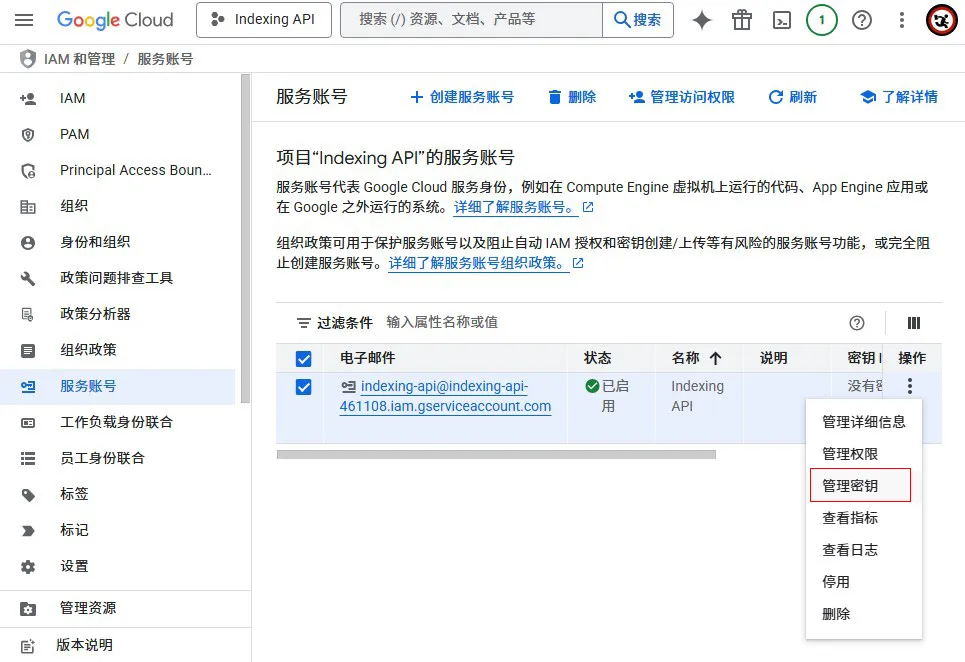
Task: Click the 政策问题排查工具 wrench icon
Action: [x=28, y=279]
